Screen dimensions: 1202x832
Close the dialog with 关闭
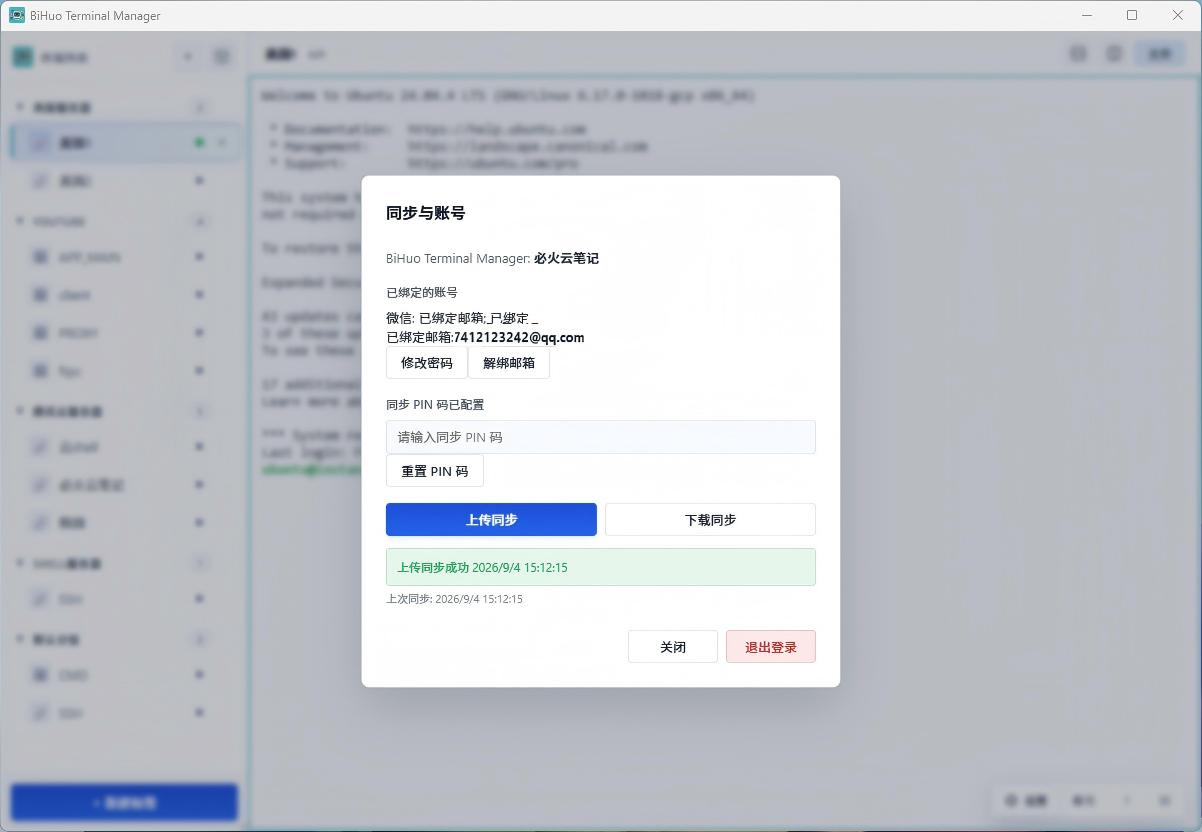tap(673, 647)
